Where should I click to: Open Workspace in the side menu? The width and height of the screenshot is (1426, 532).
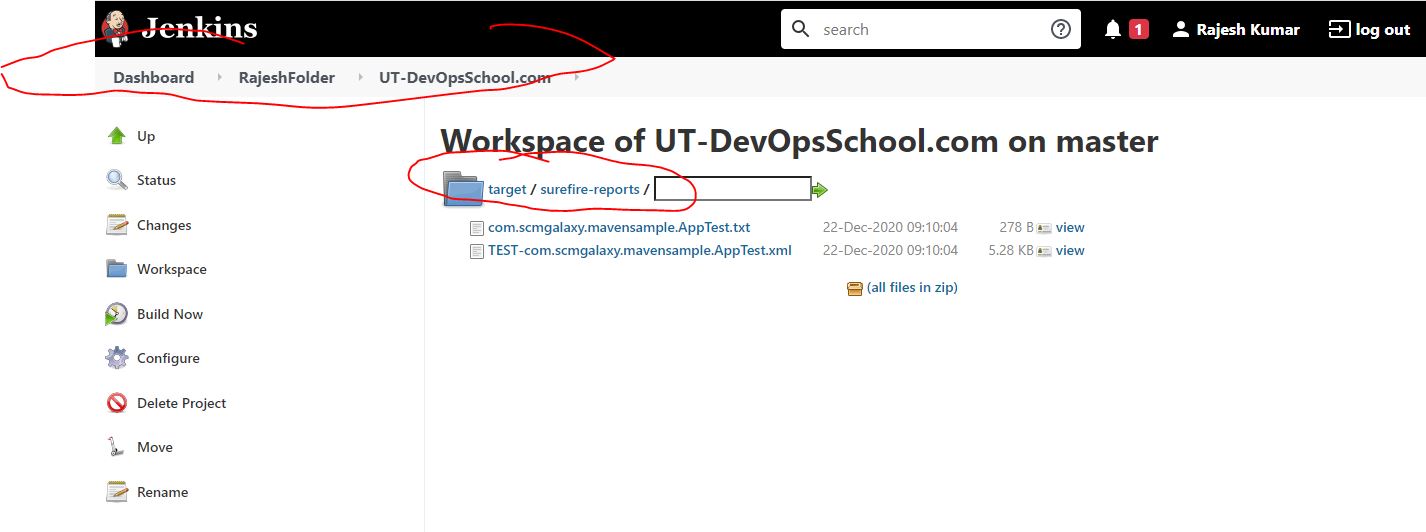(x=171, y=269)
